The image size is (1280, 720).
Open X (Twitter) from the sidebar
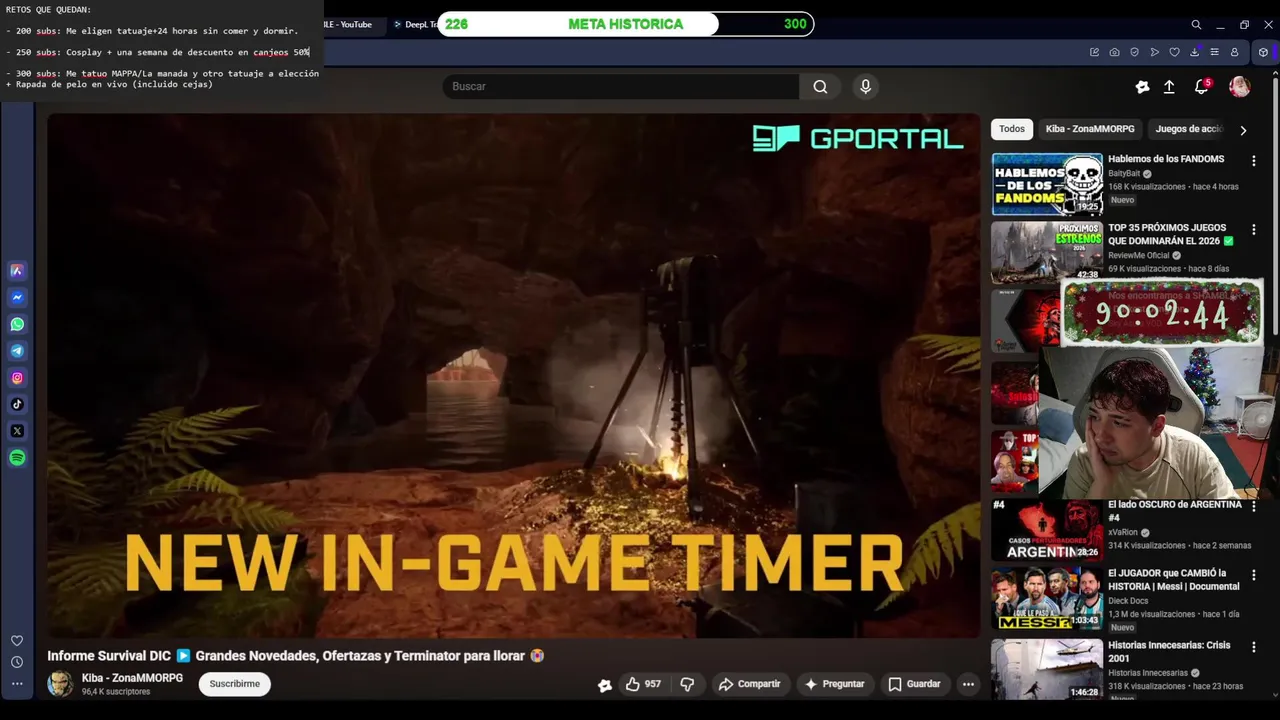pos(17,431)
